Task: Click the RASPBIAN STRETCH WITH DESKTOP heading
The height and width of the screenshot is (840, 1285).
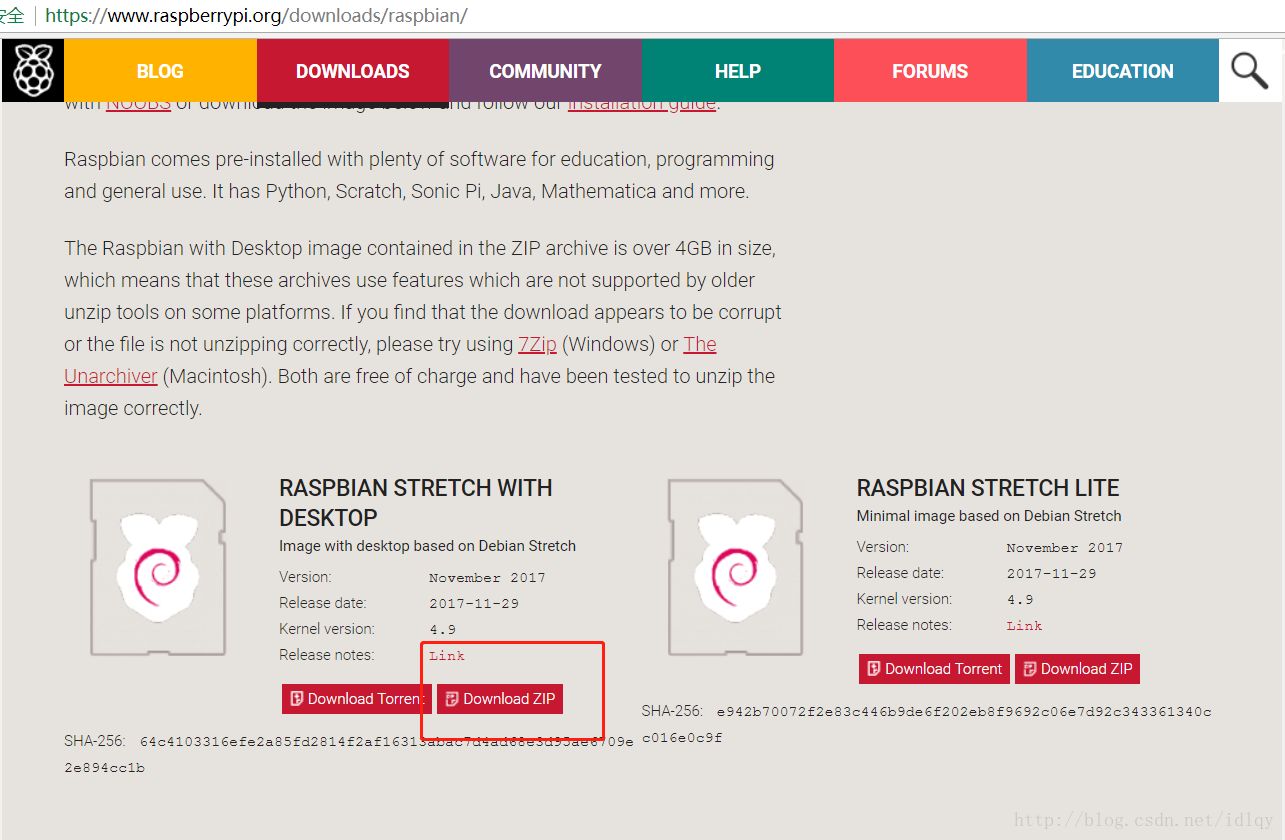Action: coord(416,503)
